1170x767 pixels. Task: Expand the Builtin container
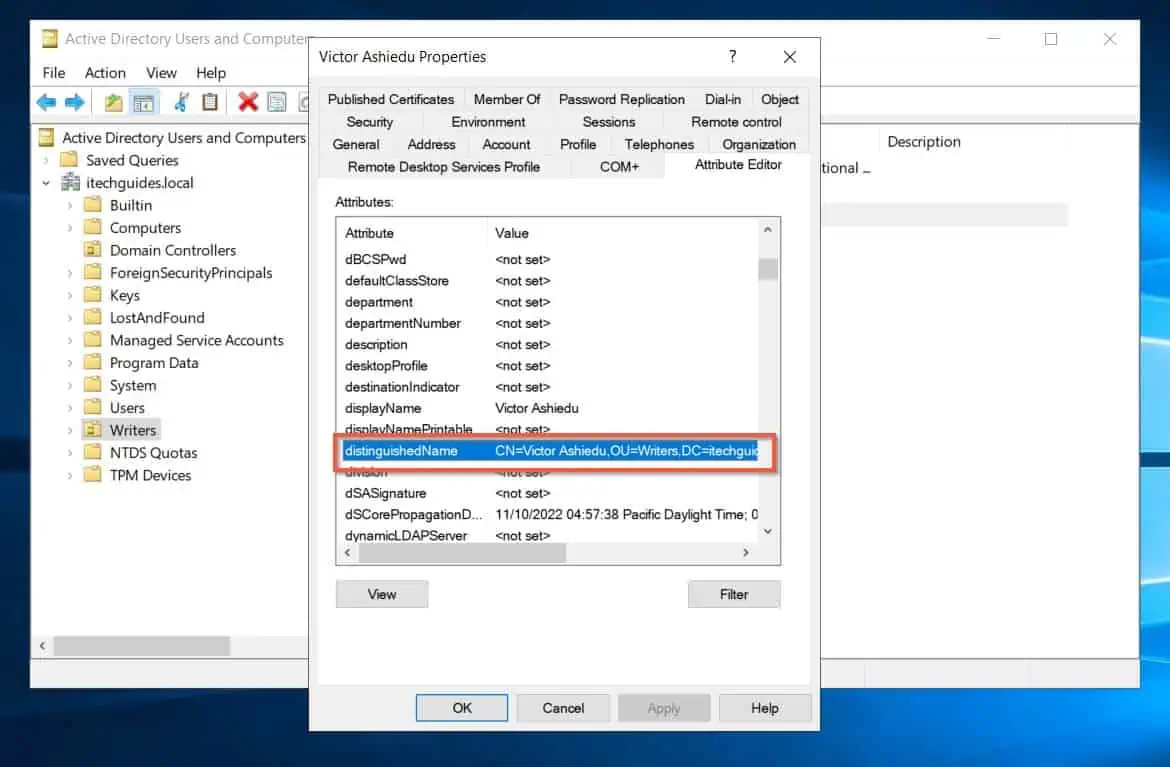(x=70, y=205)
